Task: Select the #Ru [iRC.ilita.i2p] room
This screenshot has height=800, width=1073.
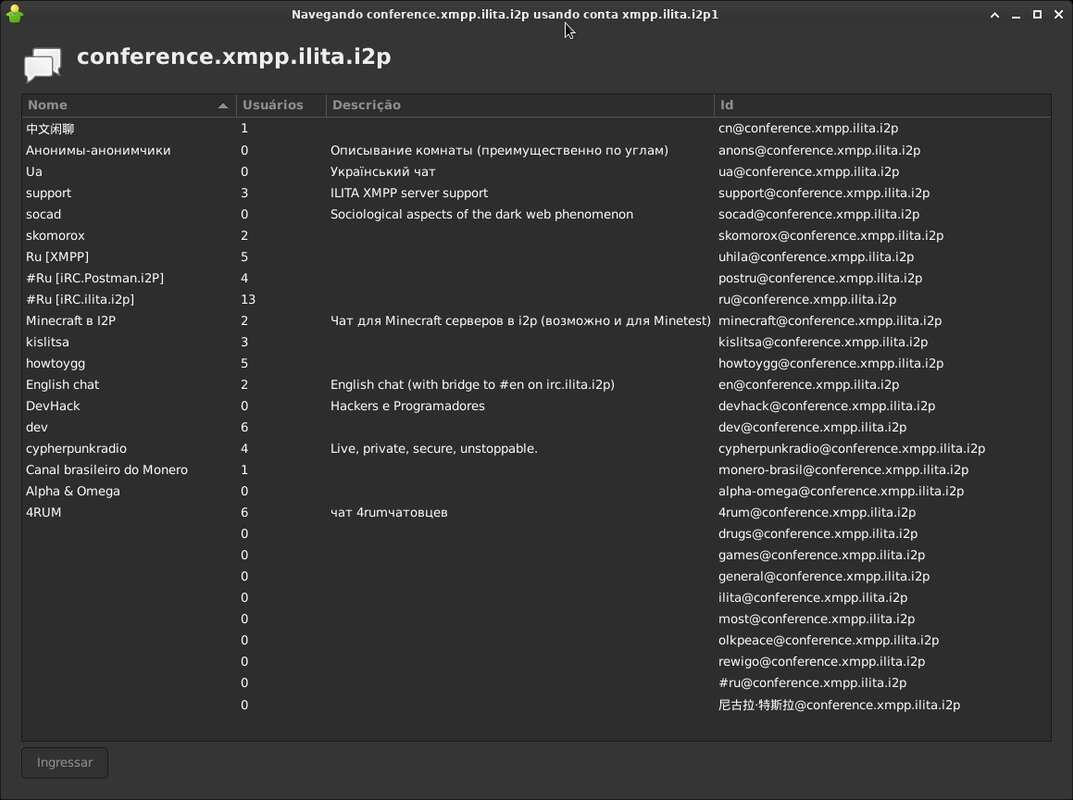Action: click(x=536, y=299)
